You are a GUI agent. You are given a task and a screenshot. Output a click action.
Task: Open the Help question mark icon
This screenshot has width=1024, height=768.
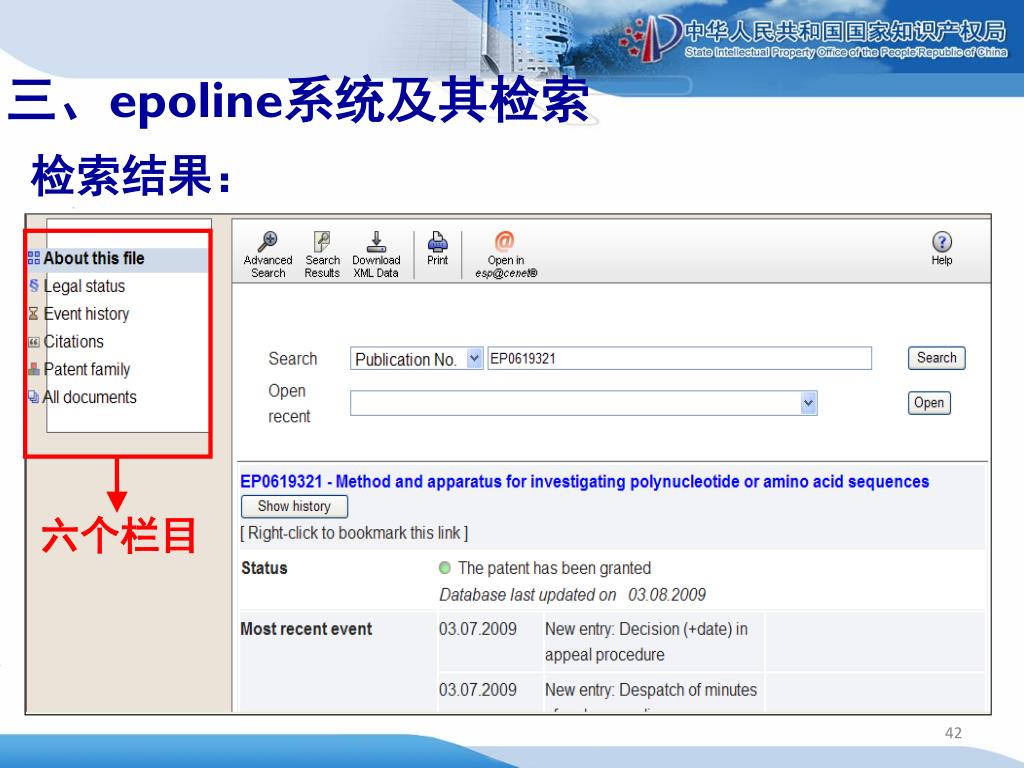coord(942,242)
